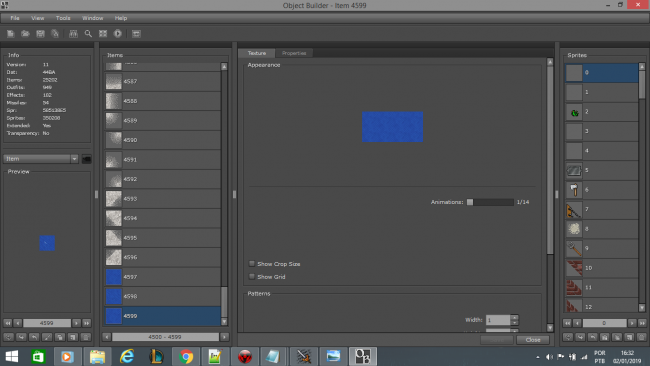Click the items range field 4500 - 4599
650x366 pixels.
[x=165, y=337]
